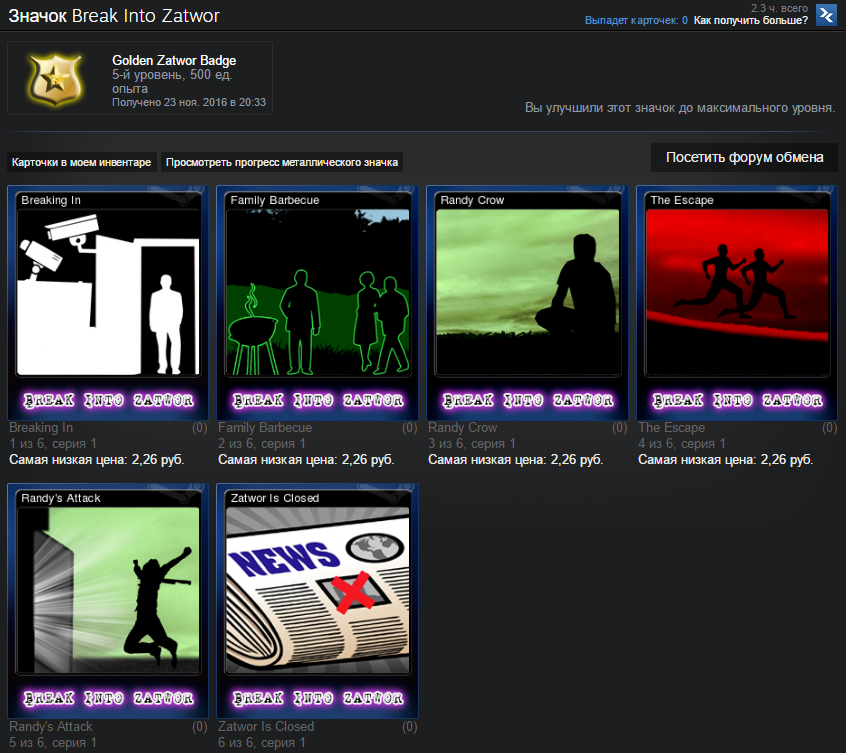Click the Golden Zatwor Badge icon
Screen dimensions: 846x753
tap(56, 79)
